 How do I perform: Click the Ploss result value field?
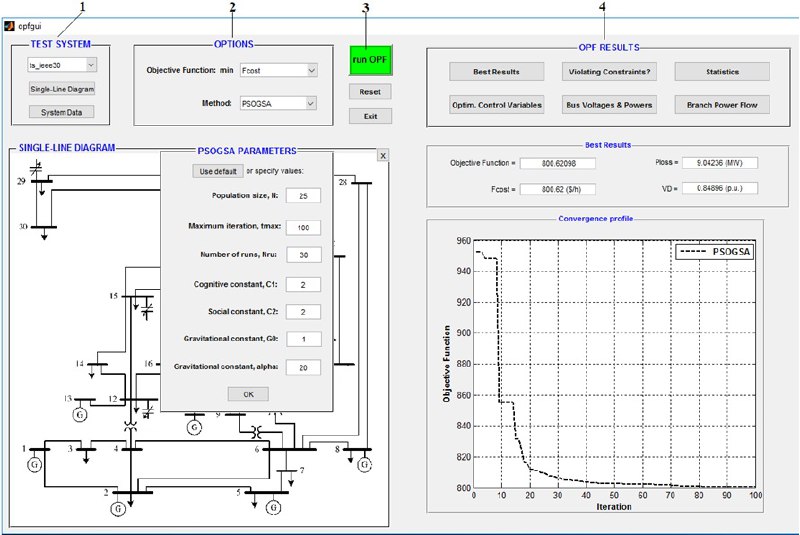[x=720, y=163]
